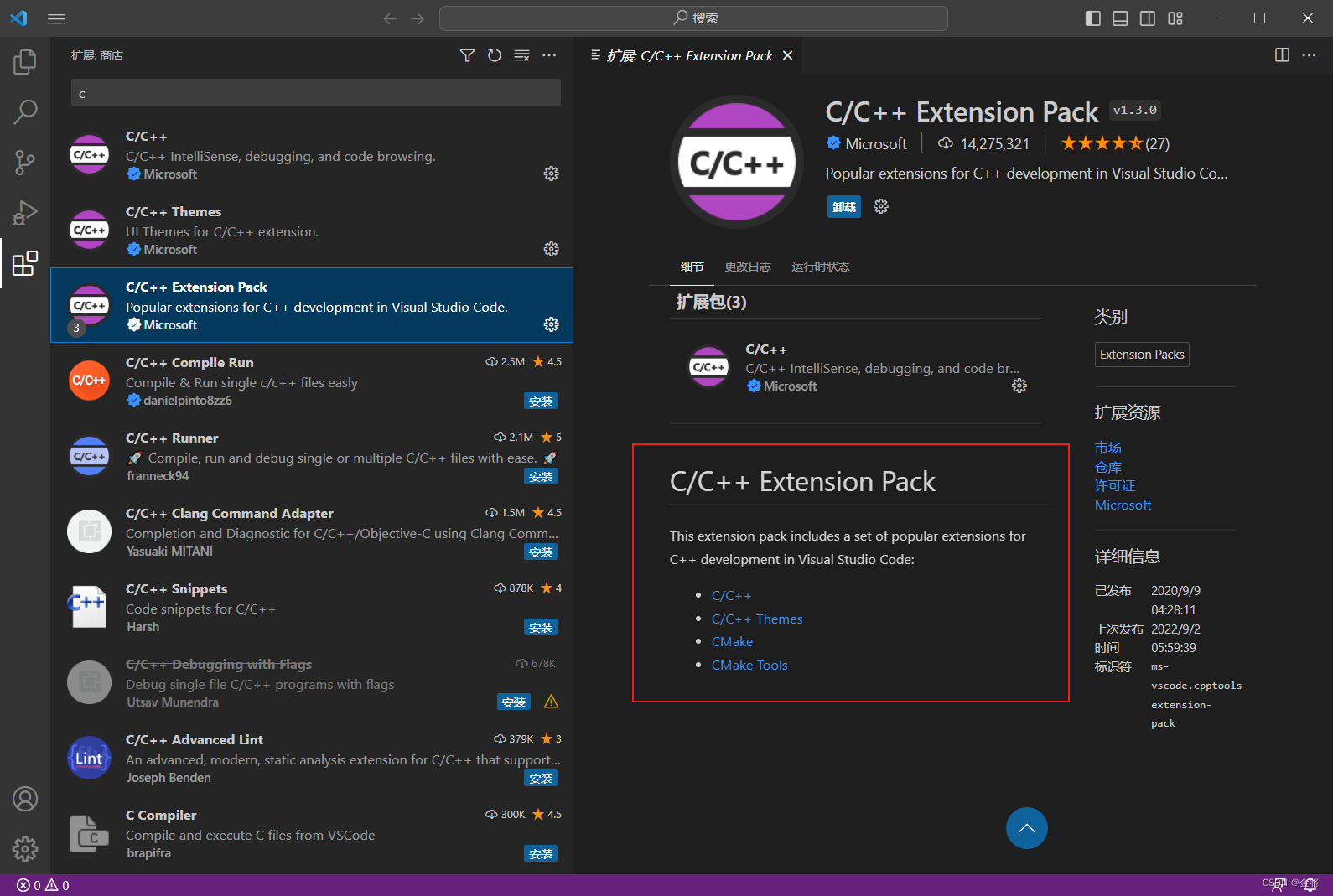Open the C/C++ Themes readme link

pyautogui.click(x=757, y=619)
